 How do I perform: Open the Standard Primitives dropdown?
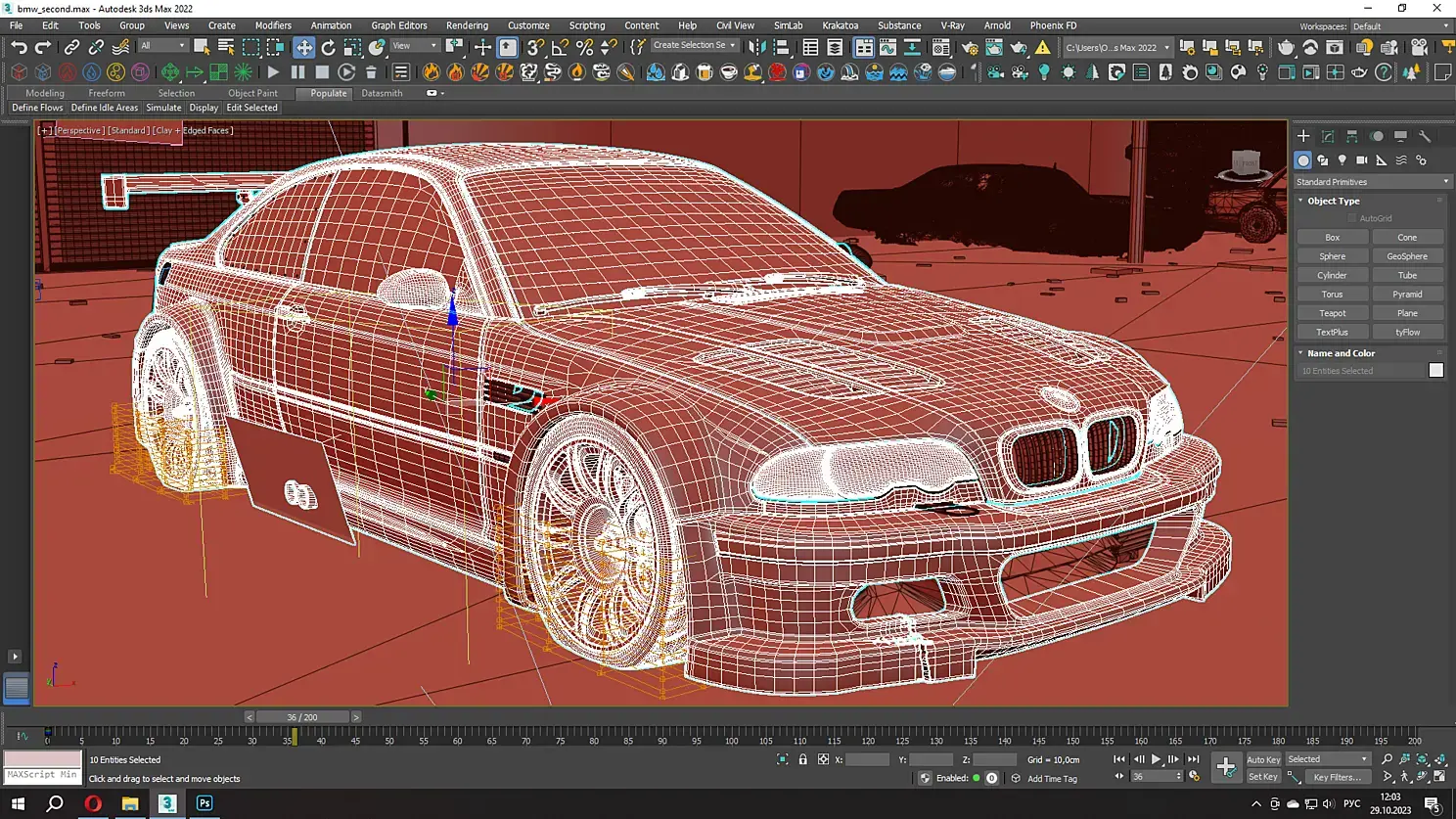1371,182
